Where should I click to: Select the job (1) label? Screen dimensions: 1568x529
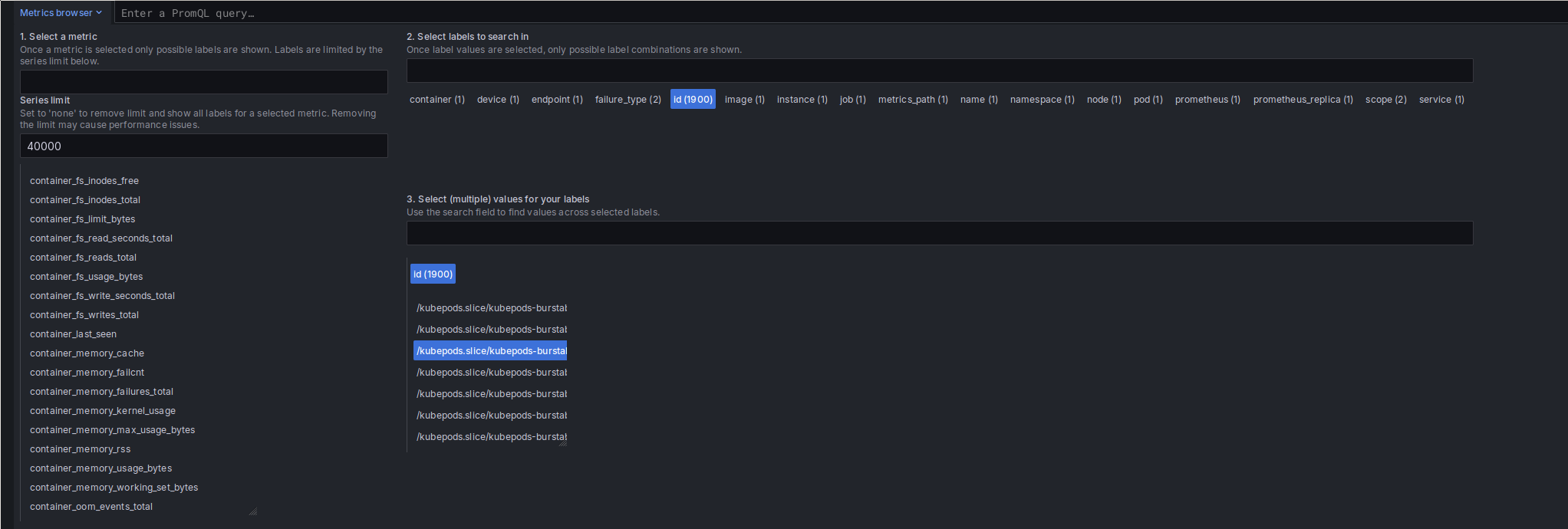[852, 100]
